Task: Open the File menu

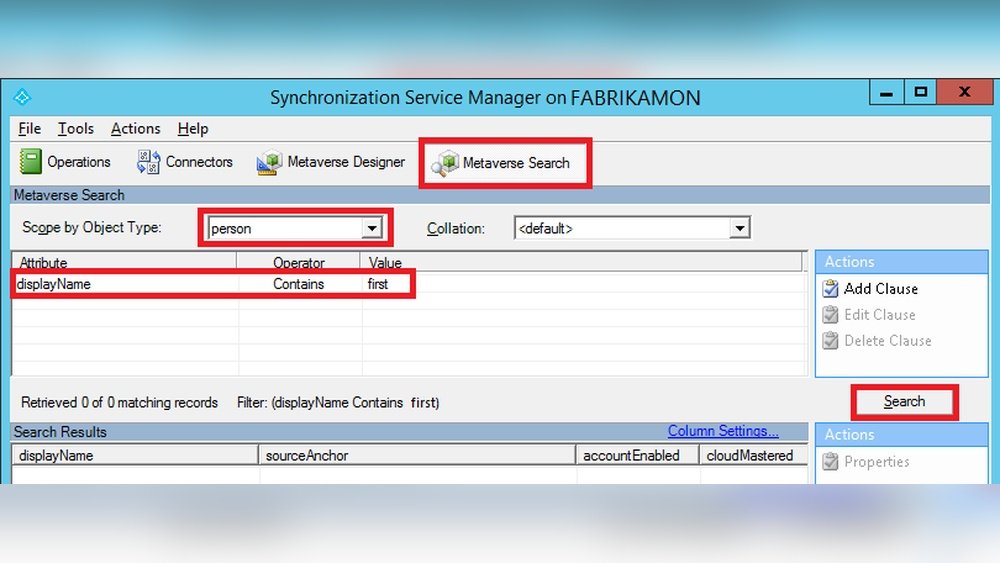Action: pyautogui.click(x=29, y=129)
